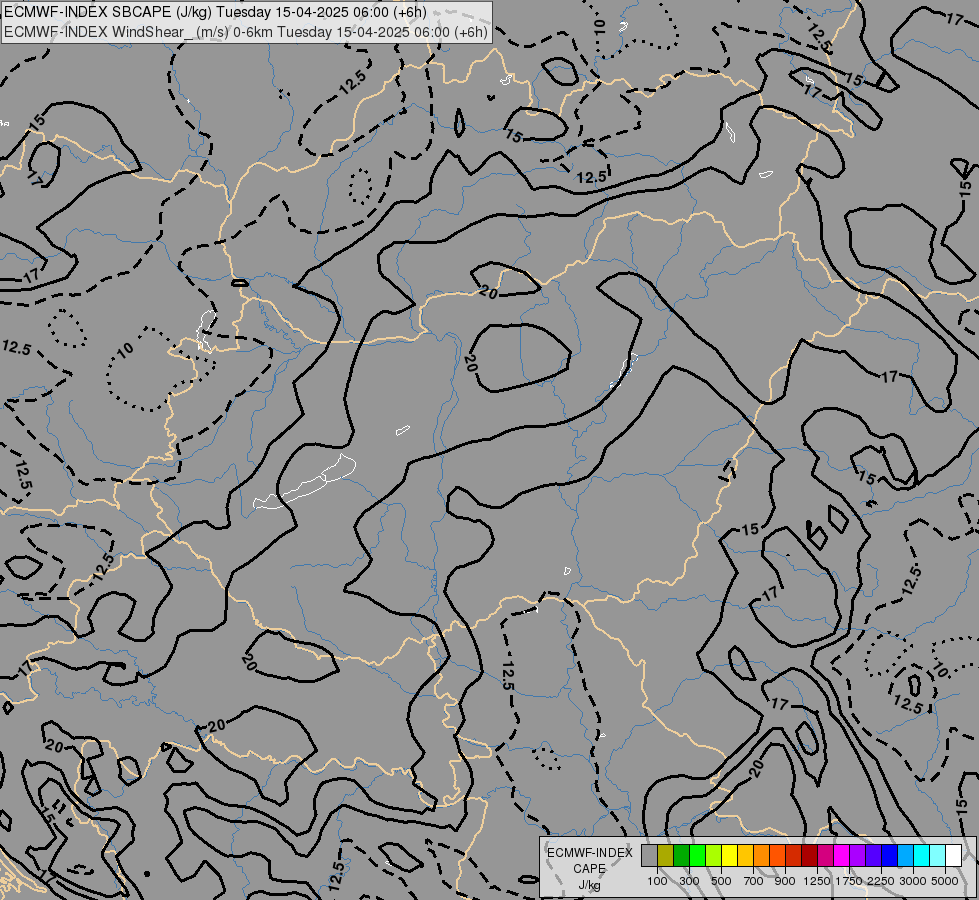The height and width of the screenshot is (900, 979).
Task: Click the '300' legend tick label
Action: point(689,881)
